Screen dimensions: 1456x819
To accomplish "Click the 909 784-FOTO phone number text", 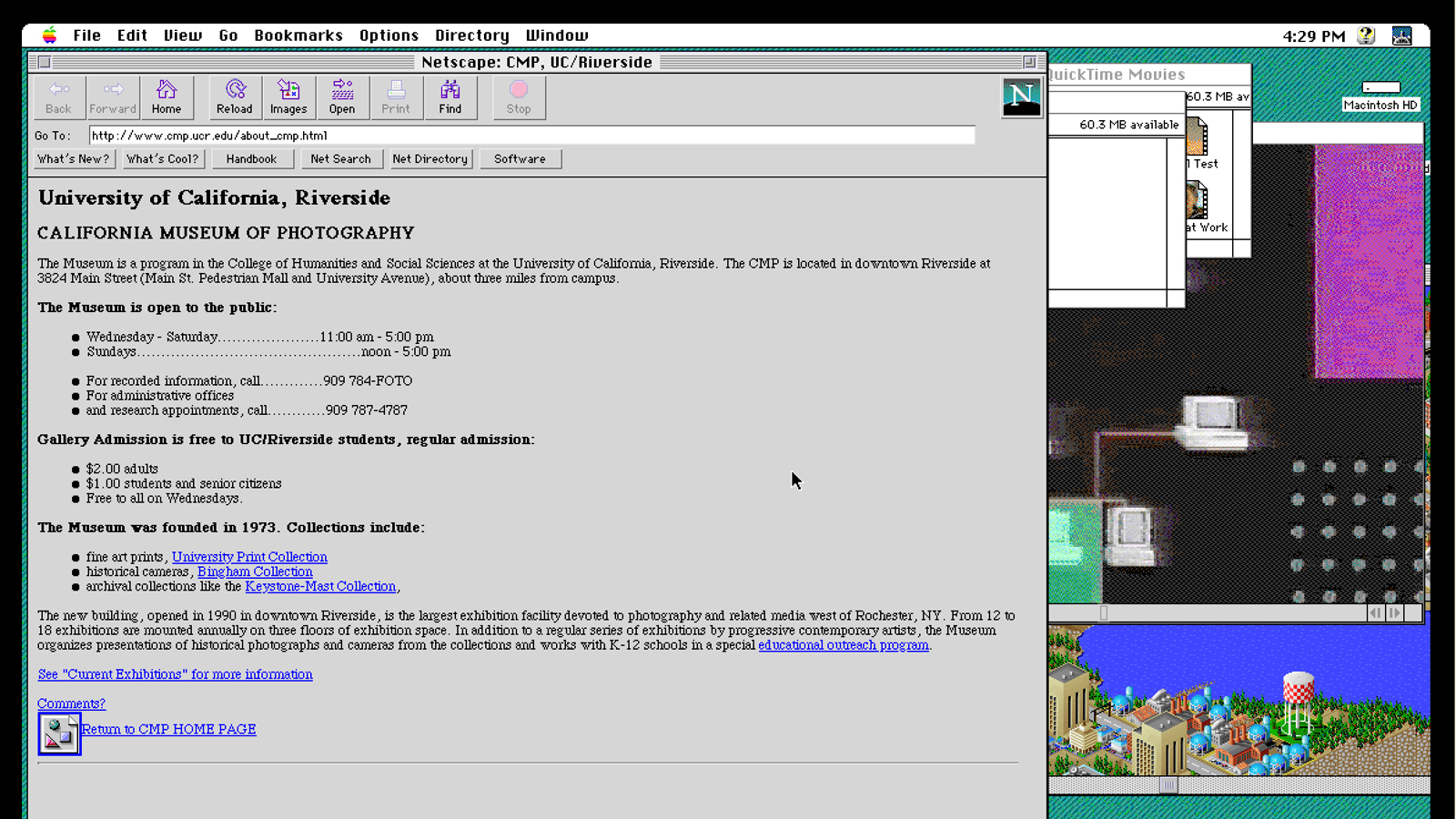I will [368, 380].
